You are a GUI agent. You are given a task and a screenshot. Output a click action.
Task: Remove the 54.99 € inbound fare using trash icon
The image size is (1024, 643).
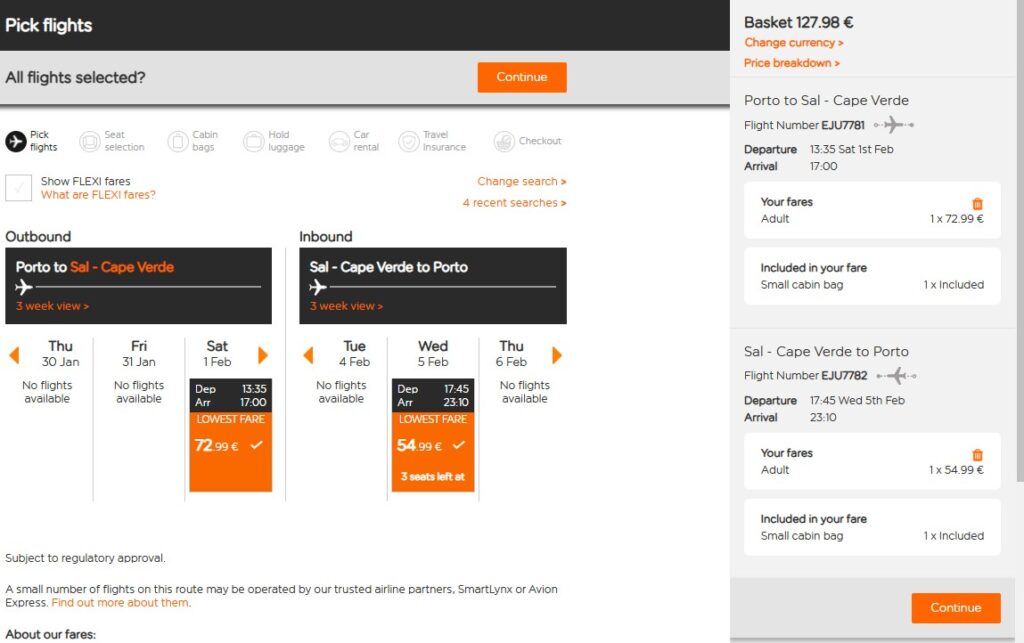[x=977, y=454]
